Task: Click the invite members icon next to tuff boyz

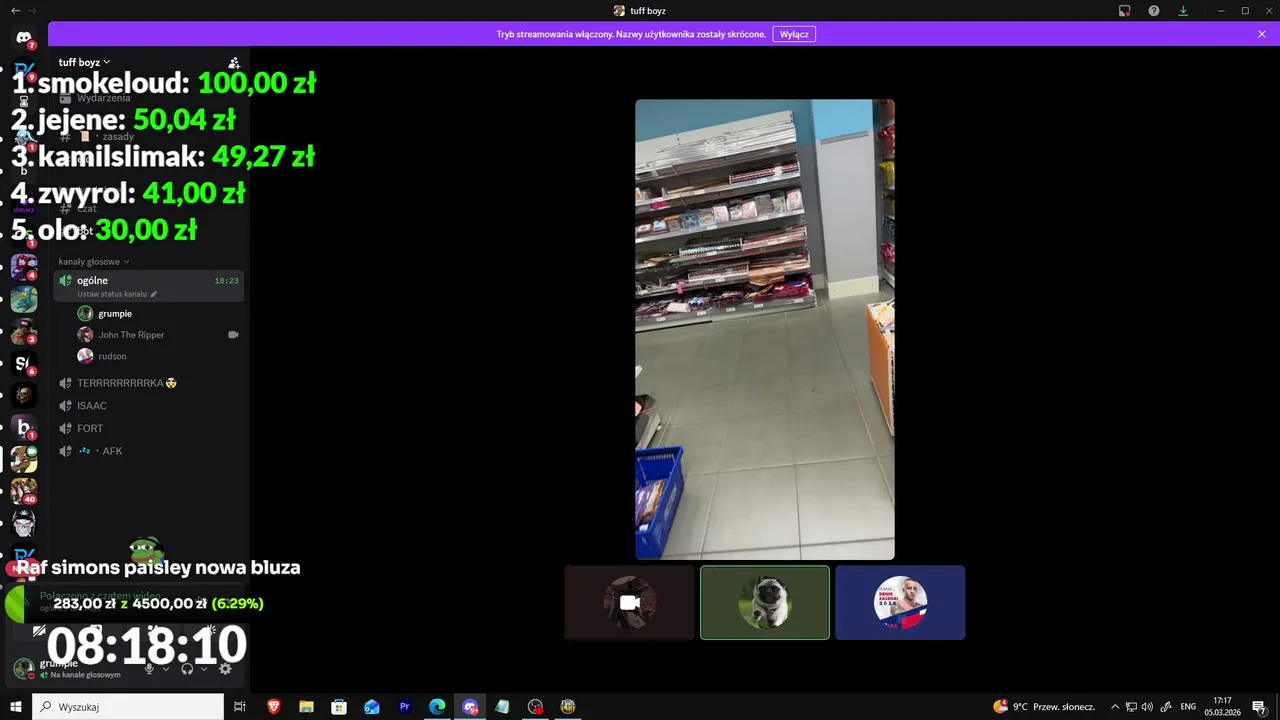Action: pyautogui.click(x=234, y=62)
